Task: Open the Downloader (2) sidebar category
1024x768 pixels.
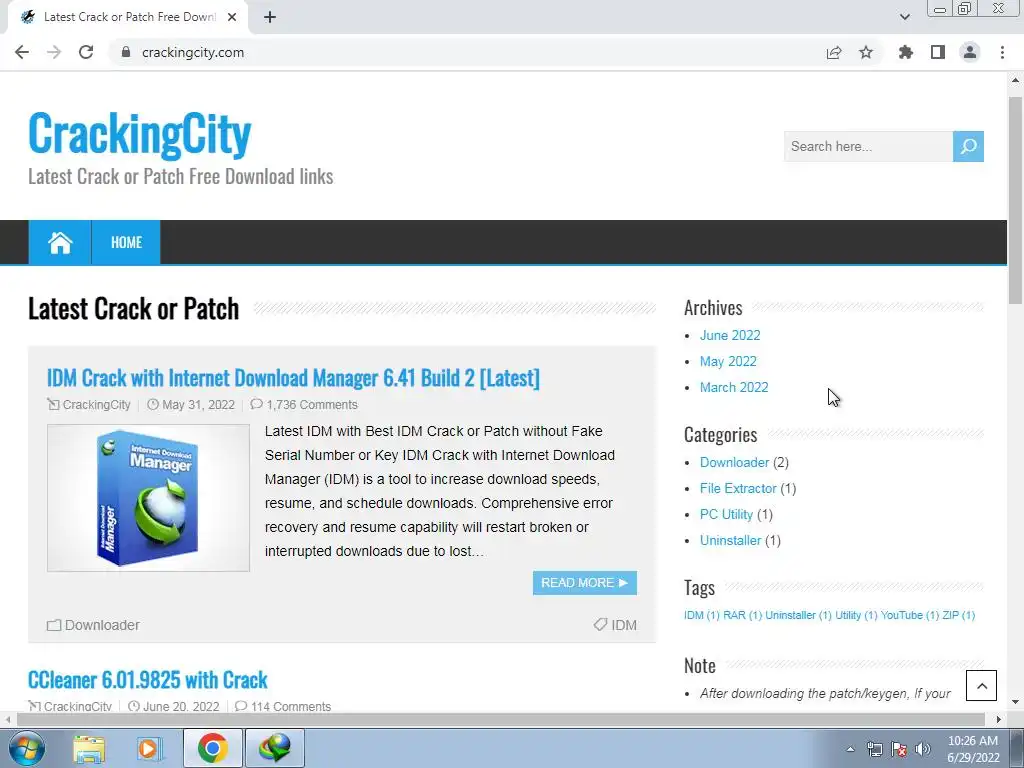Action: pyautogui.click(x=735, y=462)
